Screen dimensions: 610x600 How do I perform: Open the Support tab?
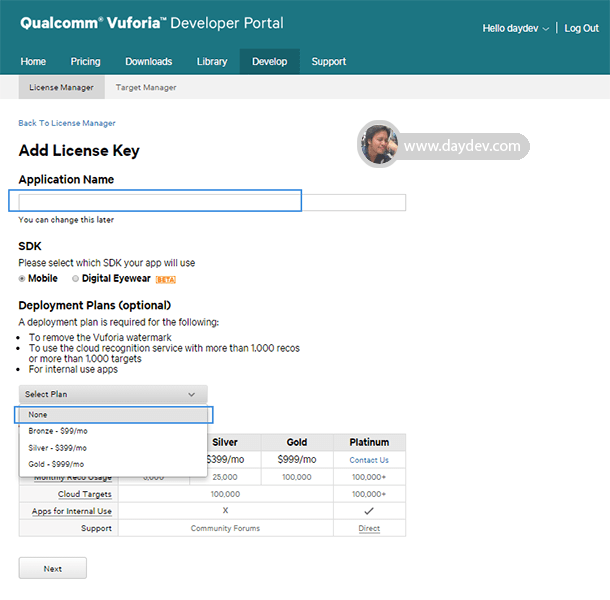coord(329,61)
